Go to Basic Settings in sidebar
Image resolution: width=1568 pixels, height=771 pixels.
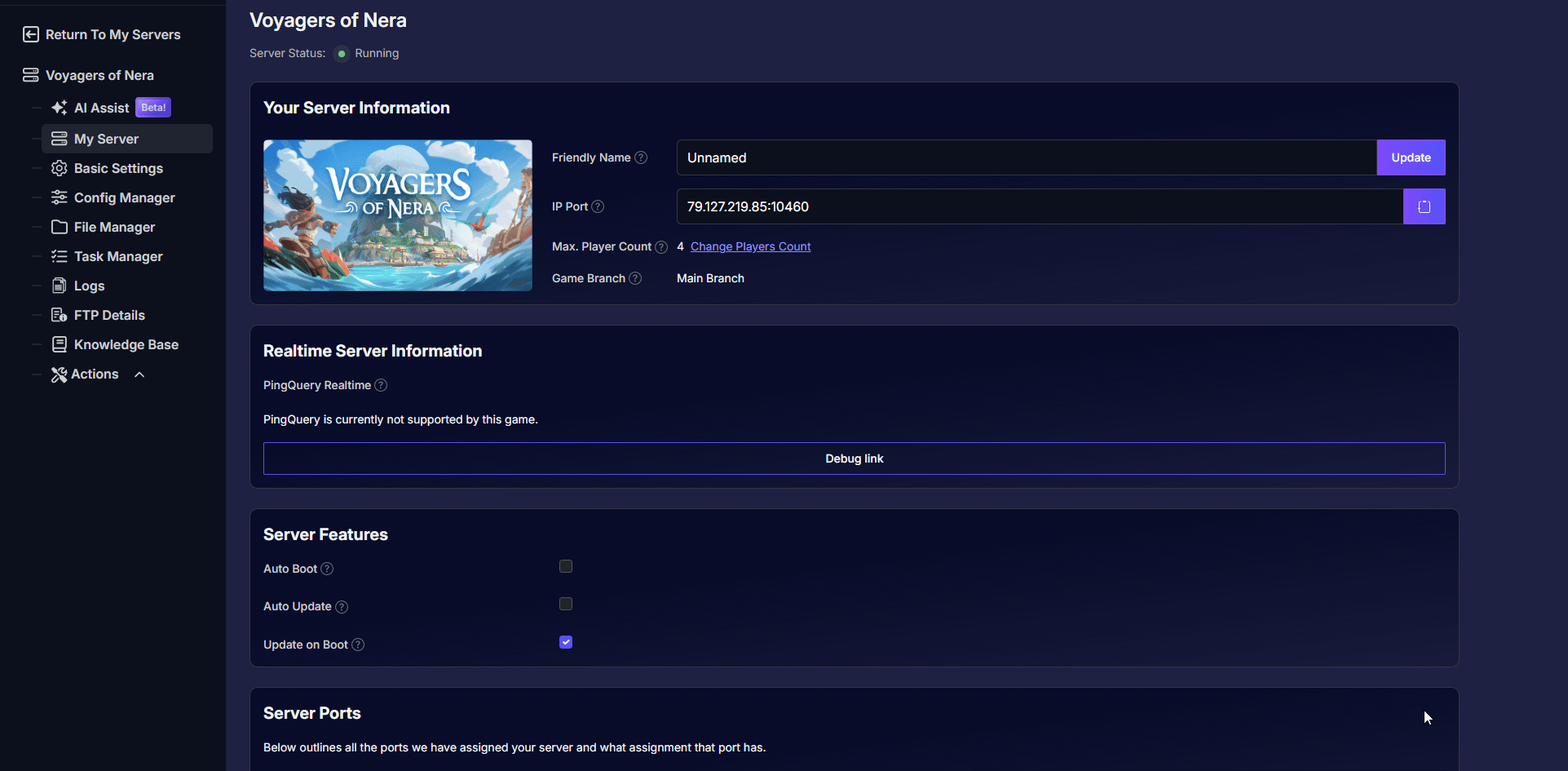pyautogui.click(x=118, y=168)
